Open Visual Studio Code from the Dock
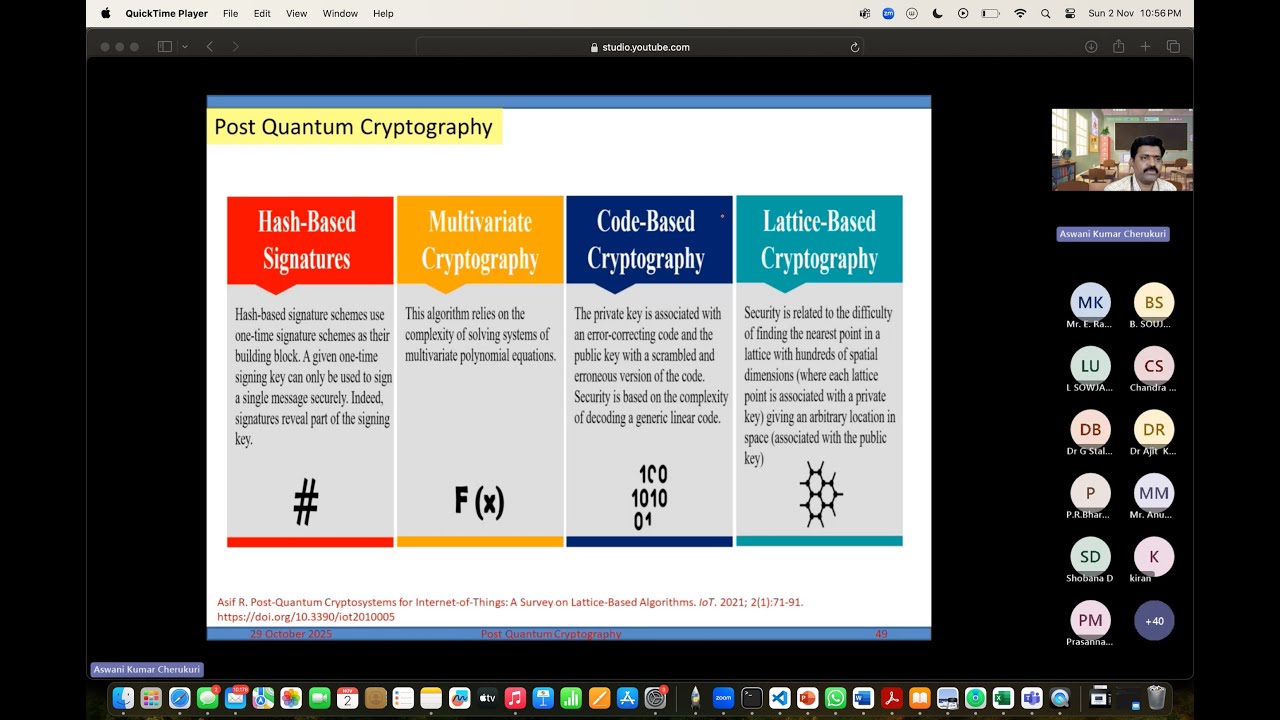This screenshot has width=1280, height=720. point(778,697)
